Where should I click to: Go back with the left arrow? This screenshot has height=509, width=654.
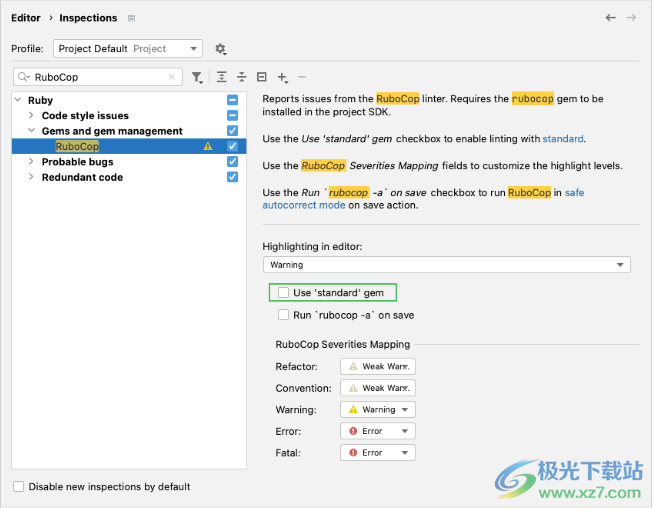coord(611,18)
